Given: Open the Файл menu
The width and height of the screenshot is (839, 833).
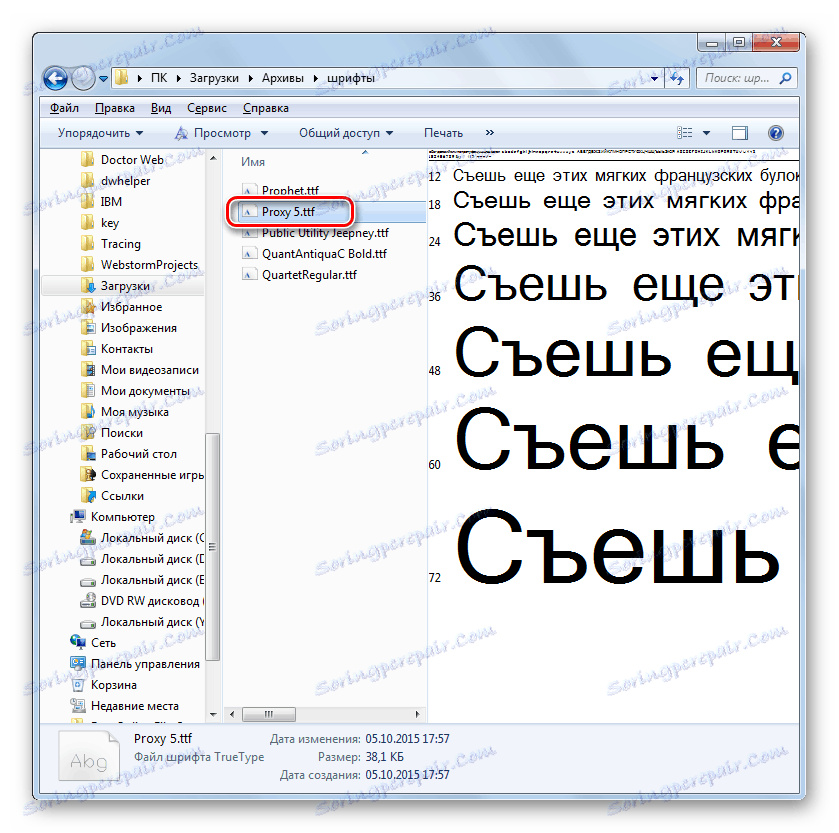Looking at the screenshot, I should (x=64, y=108).
